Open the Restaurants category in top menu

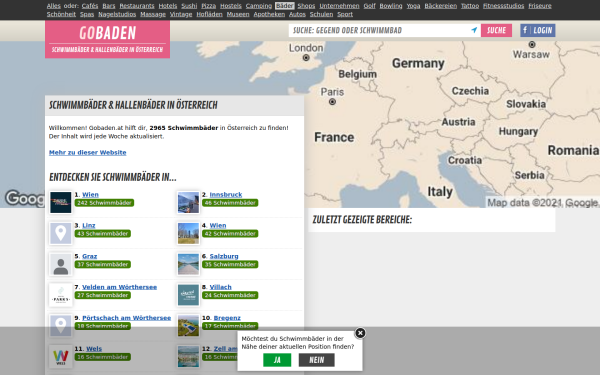pos(137,6)
